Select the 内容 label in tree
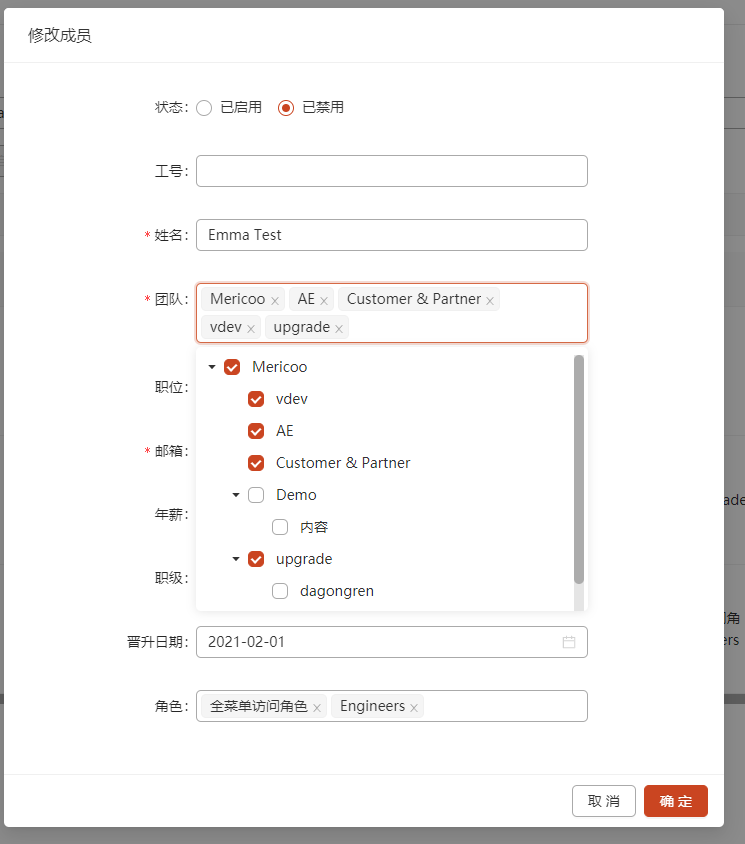 [314, 527]
